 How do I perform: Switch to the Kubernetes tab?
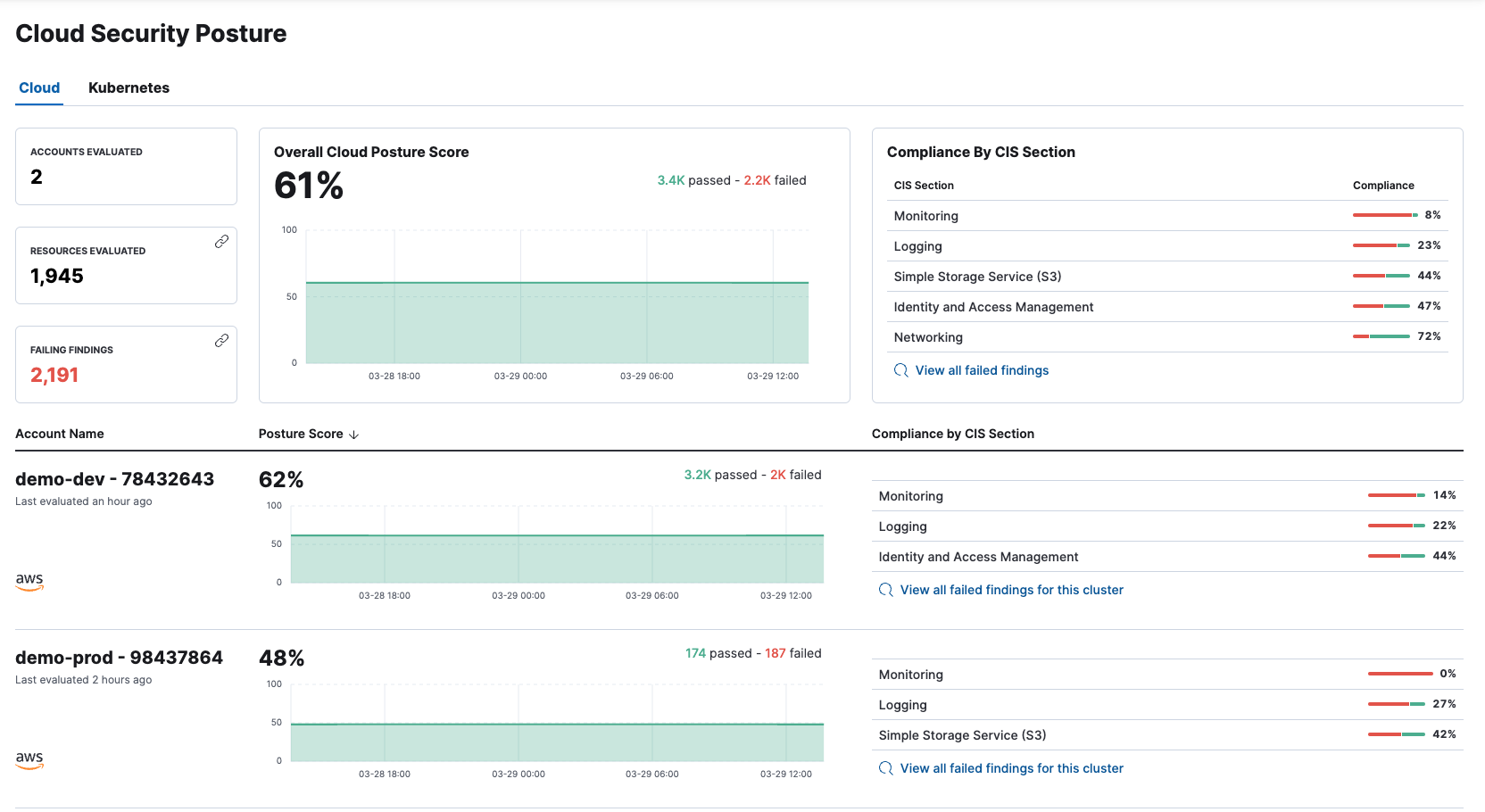click(x=129, y=87)
